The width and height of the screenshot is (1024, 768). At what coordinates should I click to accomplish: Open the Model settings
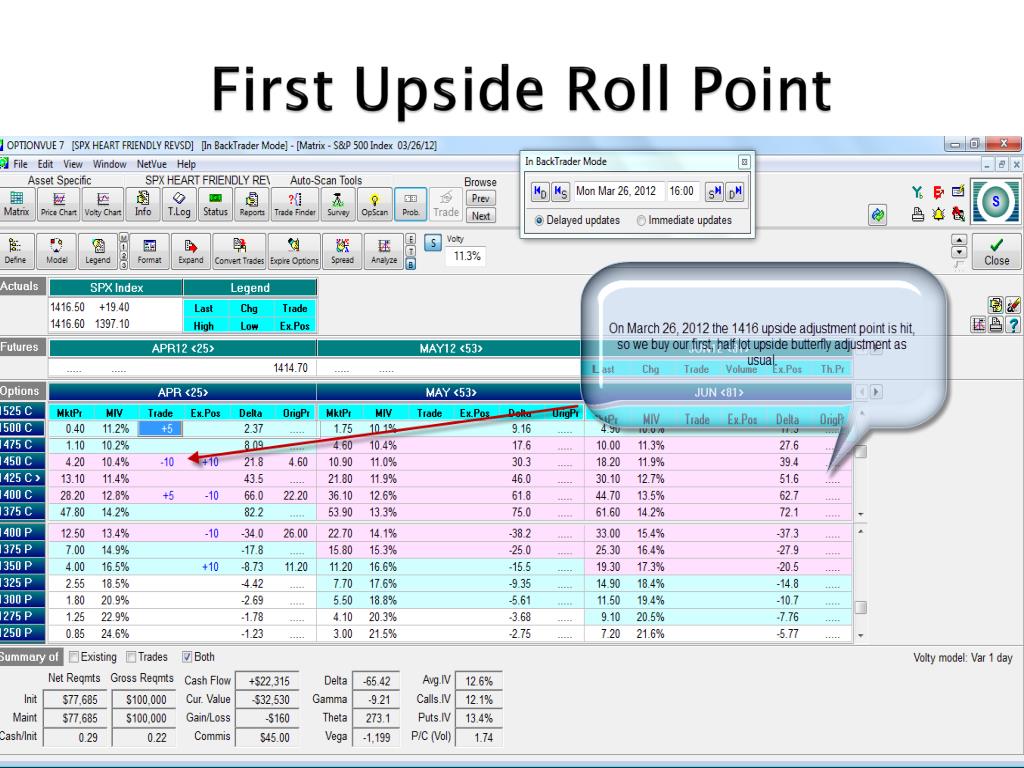(57, 251)
